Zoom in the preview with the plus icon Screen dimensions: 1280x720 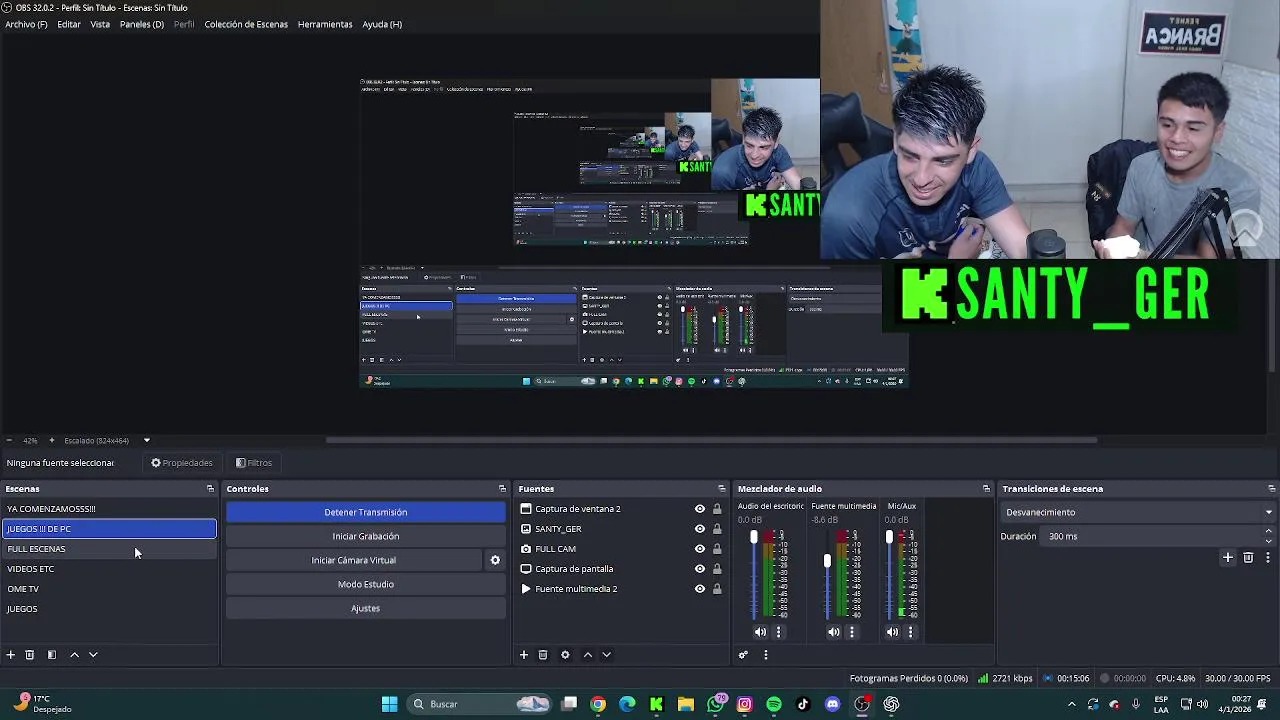click(52, 441)
